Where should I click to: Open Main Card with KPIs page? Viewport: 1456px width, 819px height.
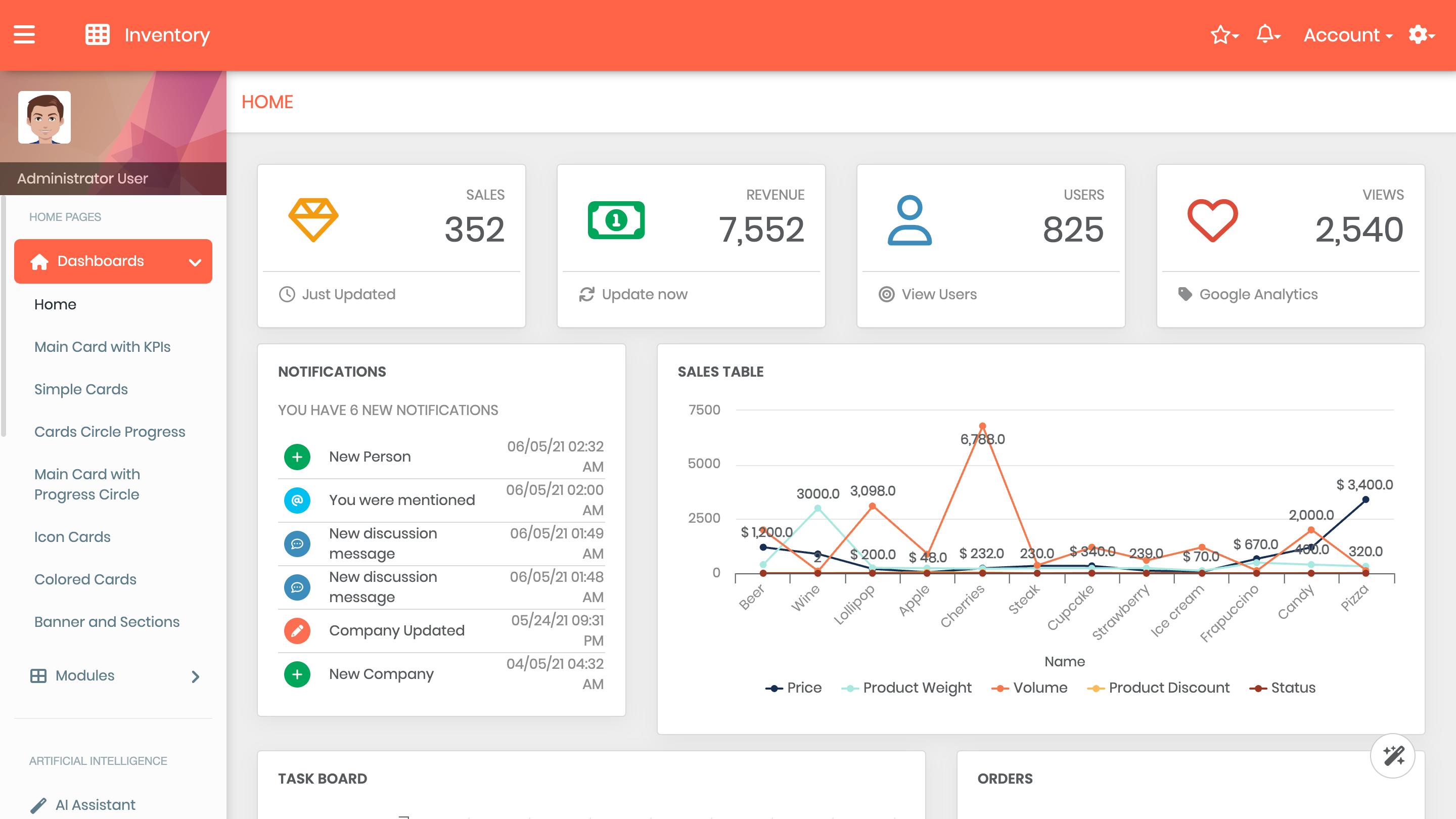coord(102,346)
